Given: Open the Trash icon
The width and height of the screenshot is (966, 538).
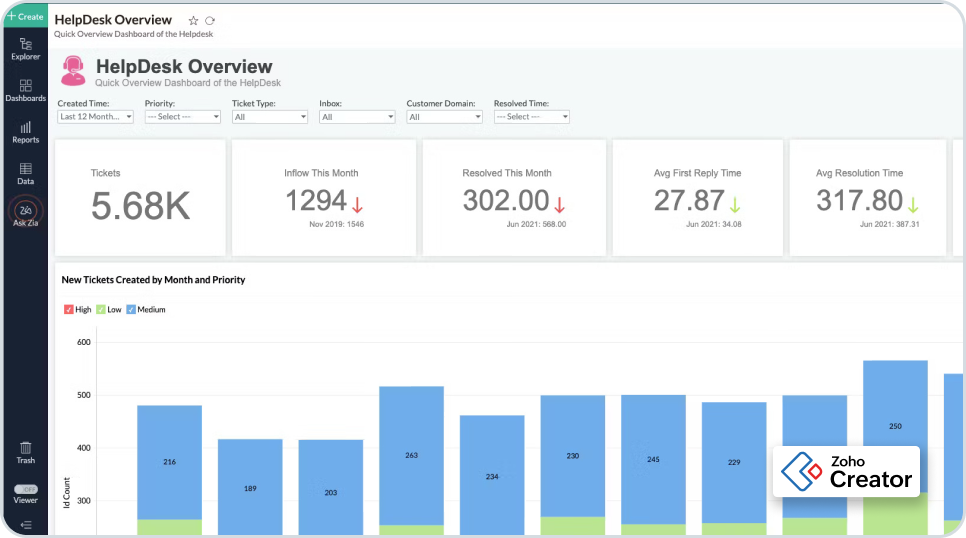Looking at the screenshot, I should (25, 452).
